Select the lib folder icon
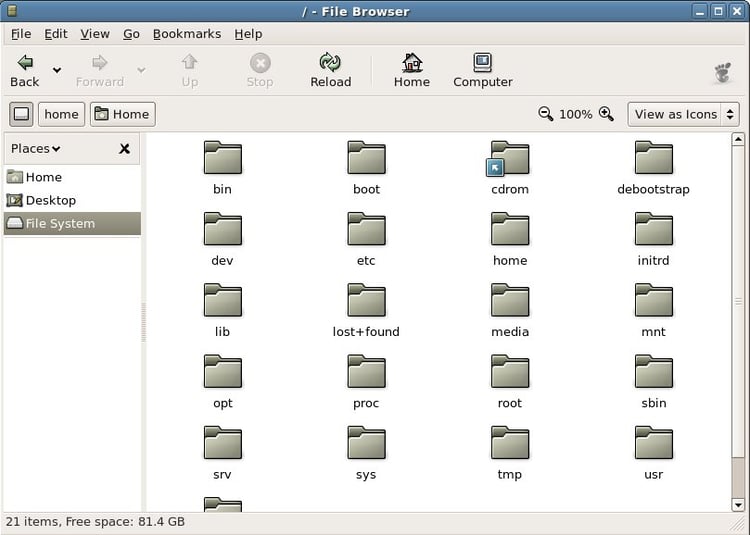 (222, 300)
